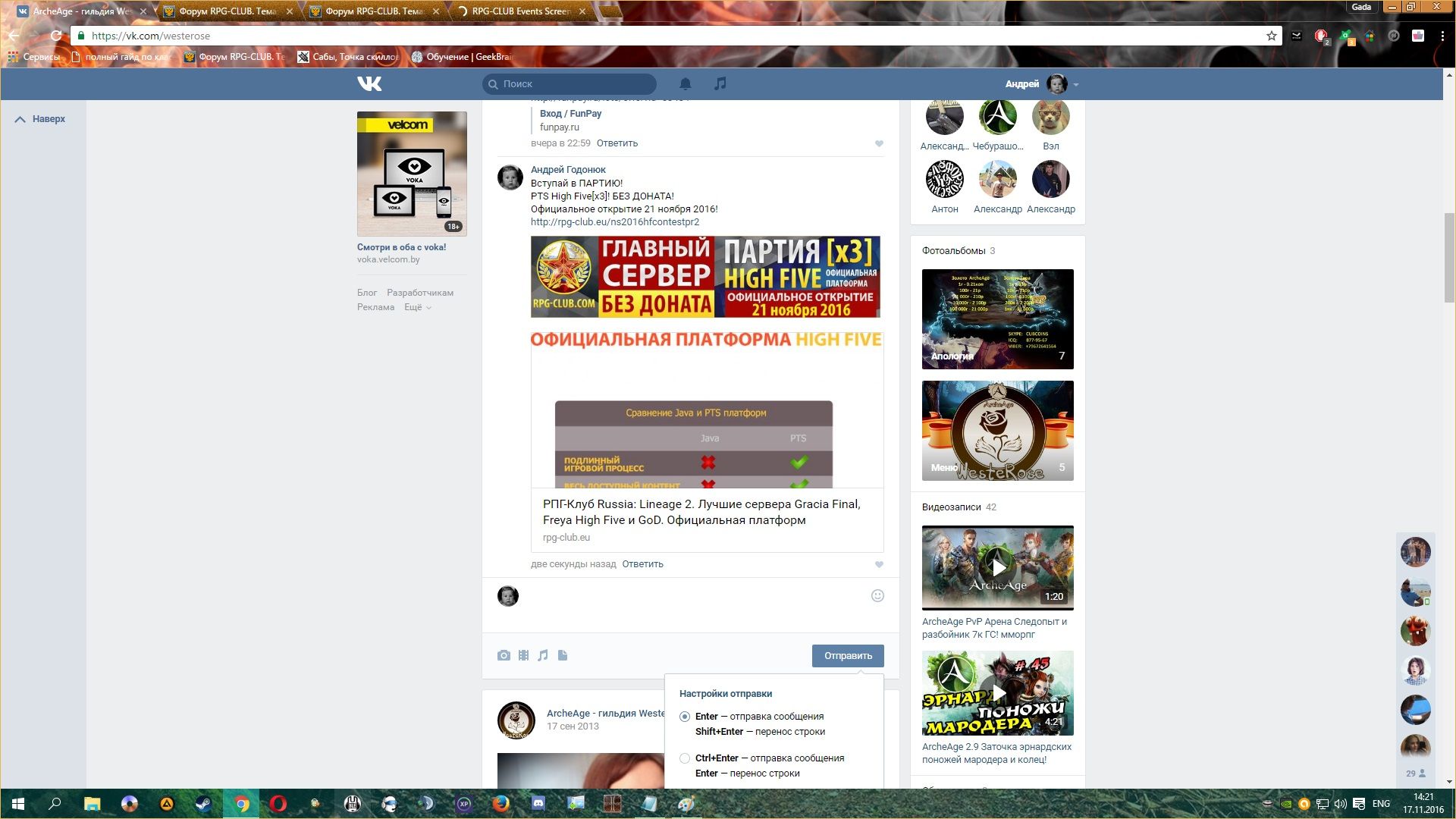Screen dimensions: 1456x819
Task: Switch to second Форум RPG-CLUB tab
Action: [x=374, y=11]
